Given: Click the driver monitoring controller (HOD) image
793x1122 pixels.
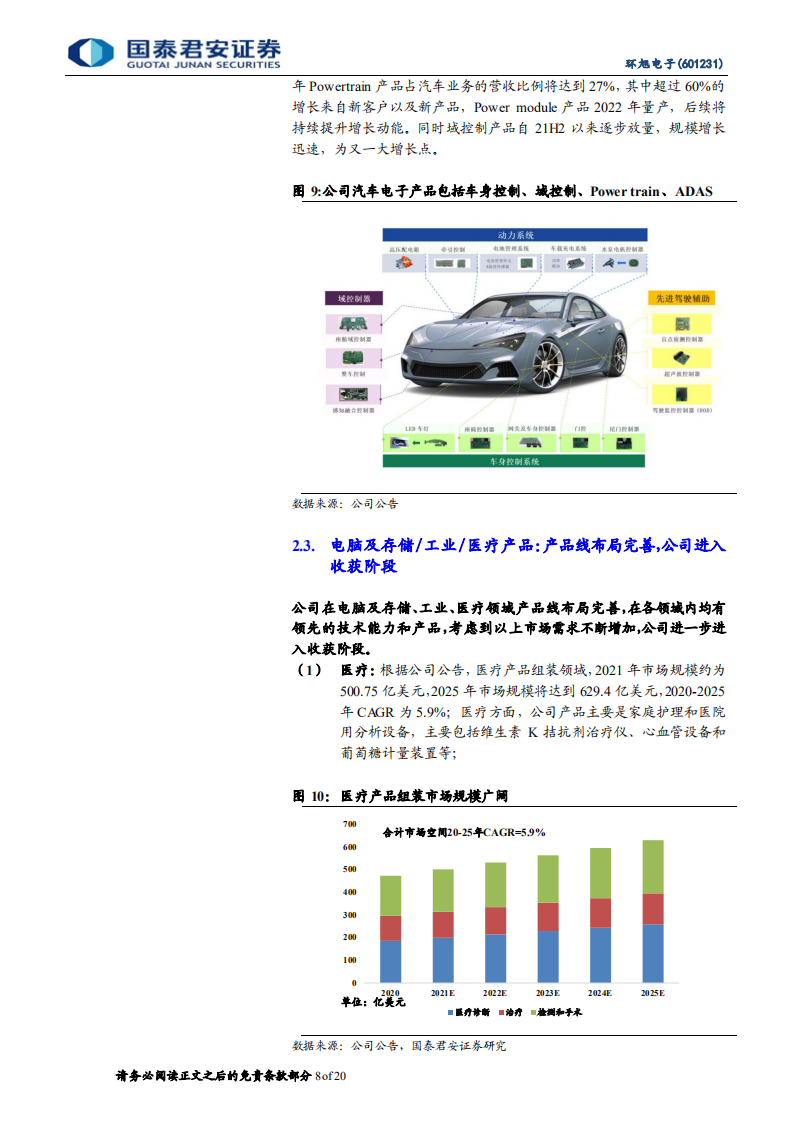Looking at the screenshot, I should point(681,394).
